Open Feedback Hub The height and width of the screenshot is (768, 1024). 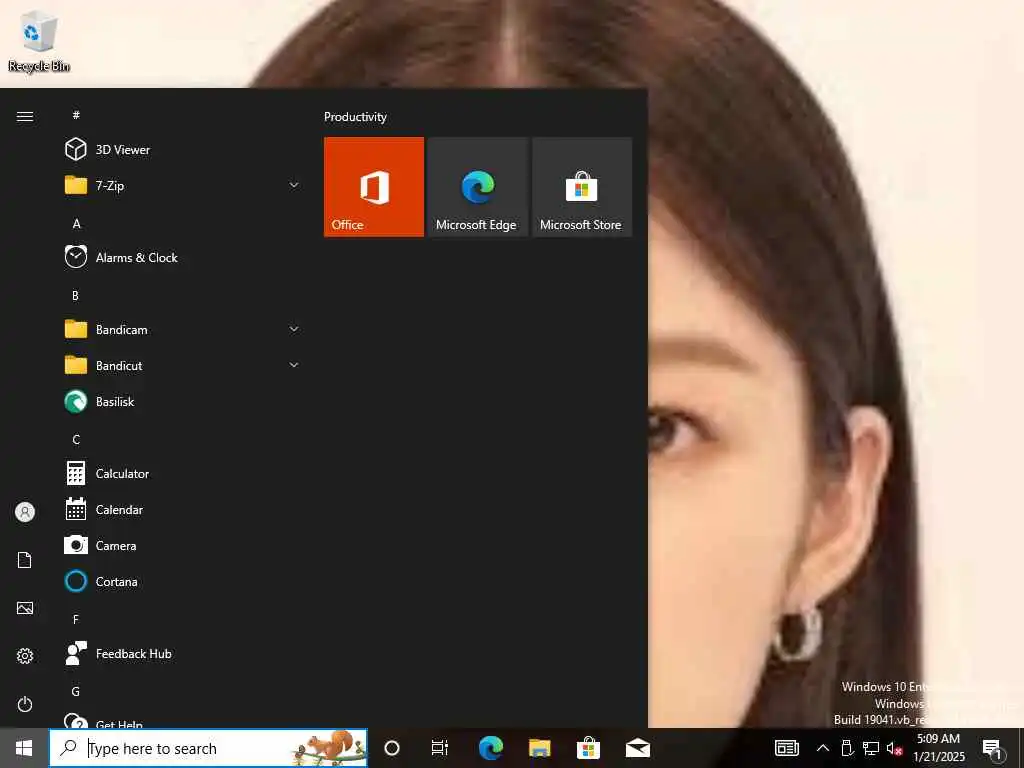pos(183,653)
